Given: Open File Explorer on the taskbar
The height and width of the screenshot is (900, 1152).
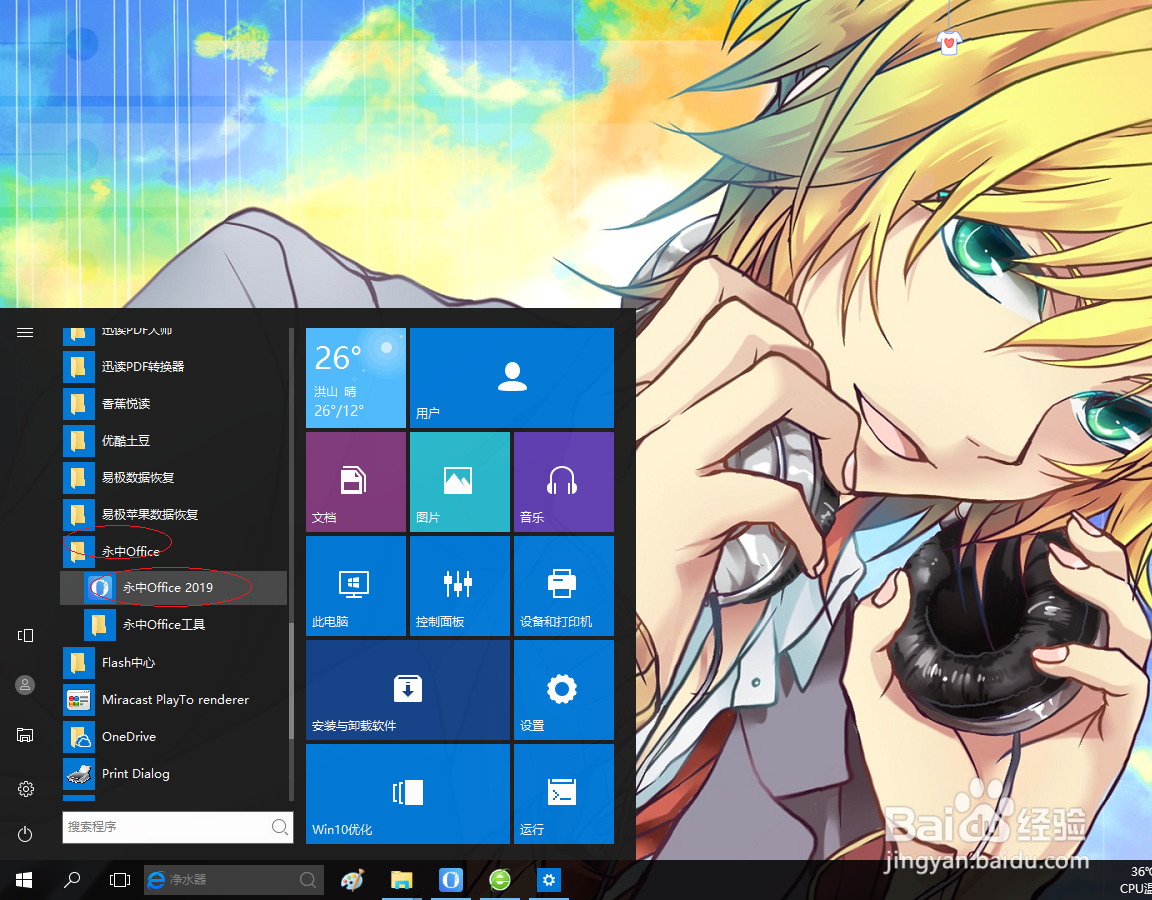Looking at the screenshot, I should click(402, 879).
